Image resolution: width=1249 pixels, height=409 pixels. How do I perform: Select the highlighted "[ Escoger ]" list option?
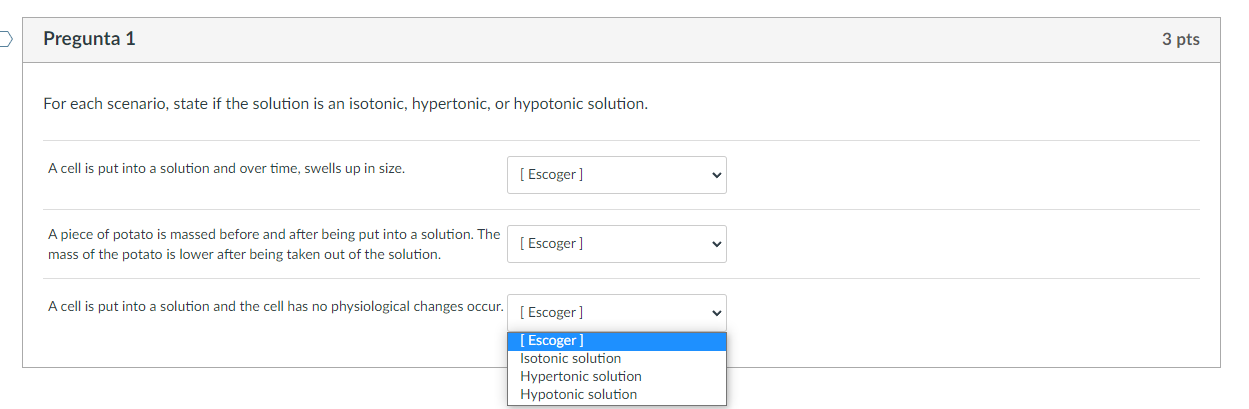553,341
